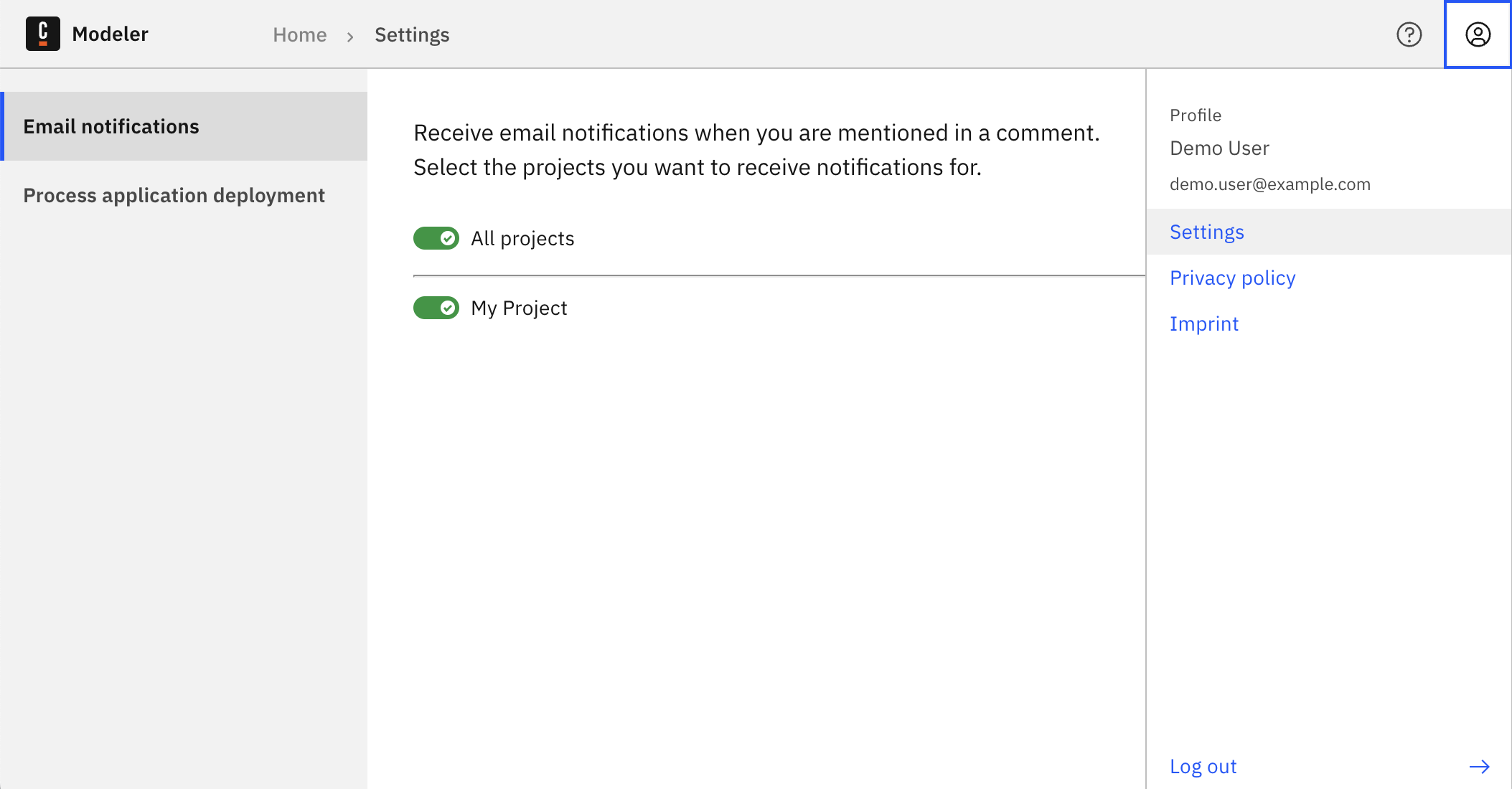1512x789 pixels.
Task: Click the checkmark inside the My Project toggle
Action: [x=447, y=308]
